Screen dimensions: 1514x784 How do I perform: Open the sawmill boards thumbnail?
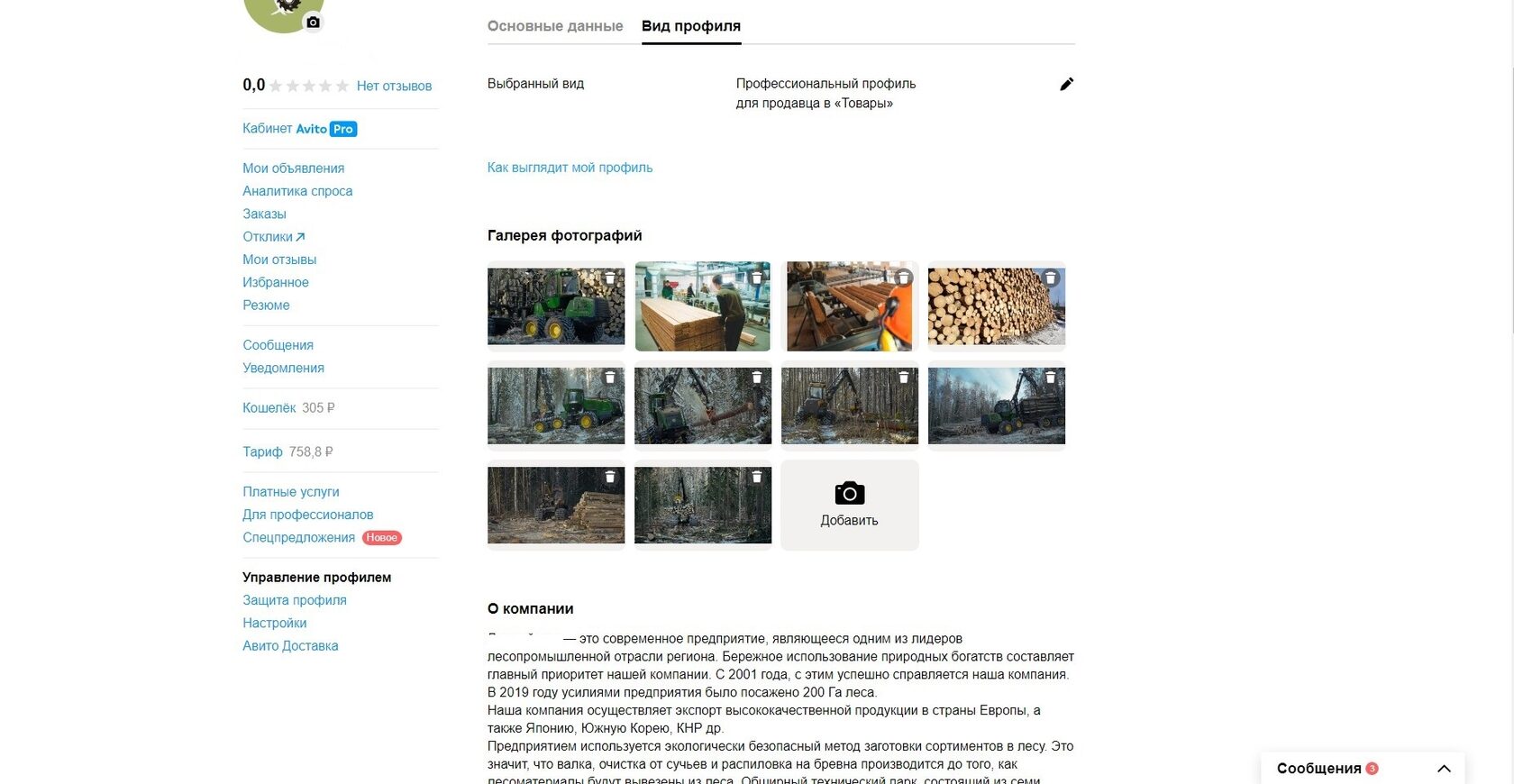(703, 306)
